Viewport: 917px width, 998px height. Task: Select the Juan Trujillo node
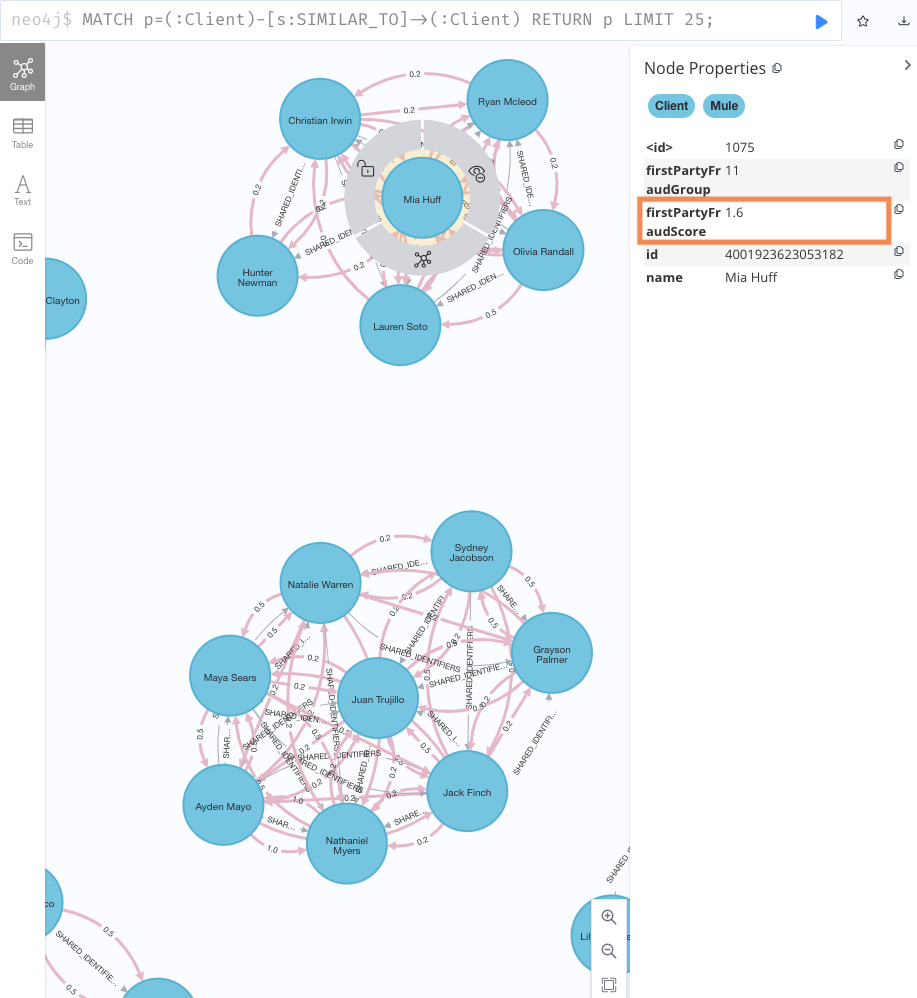tap(377, 699)
